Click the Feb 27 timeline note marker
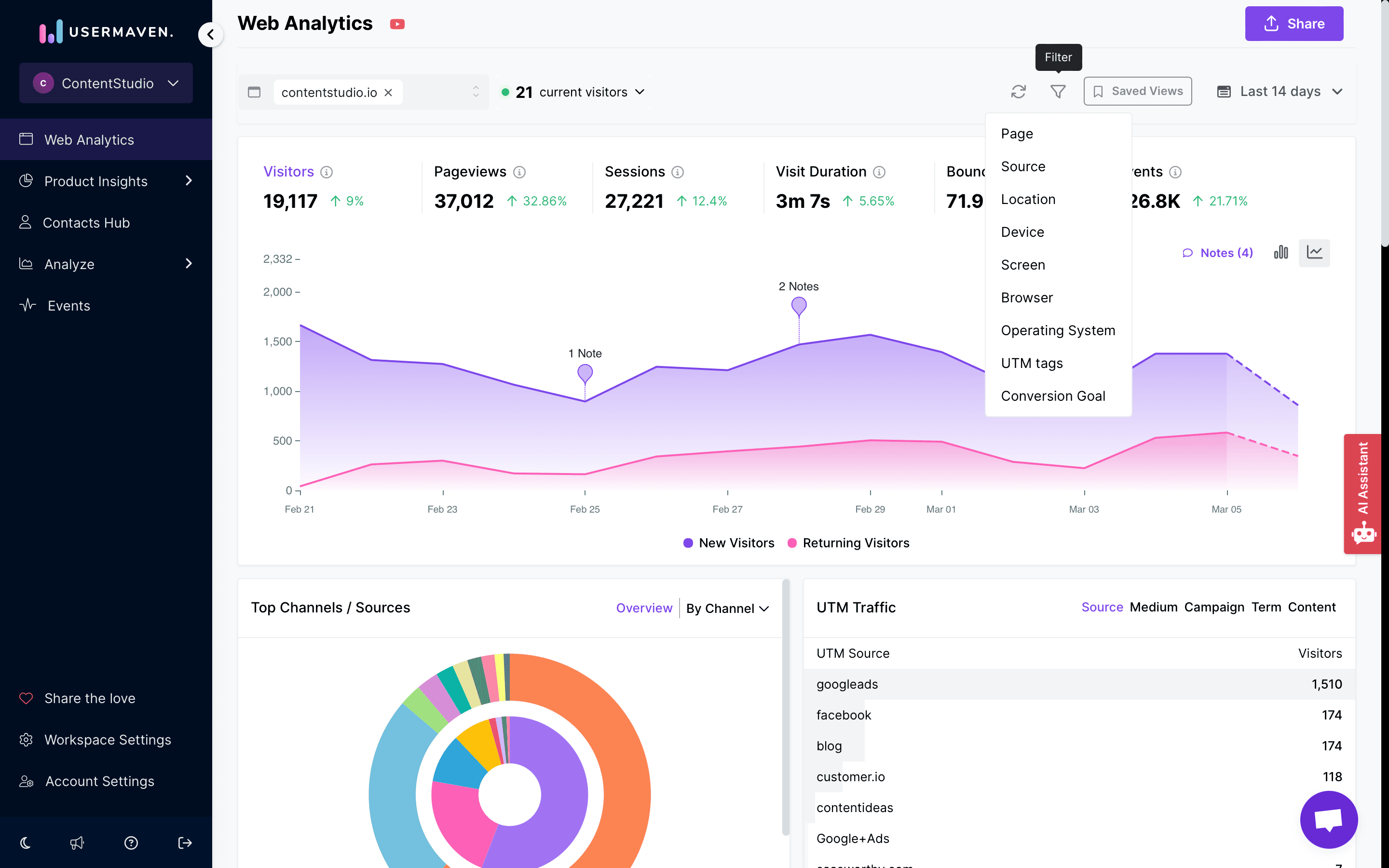Screen dimensions: 1389x868 coord(800,305)
